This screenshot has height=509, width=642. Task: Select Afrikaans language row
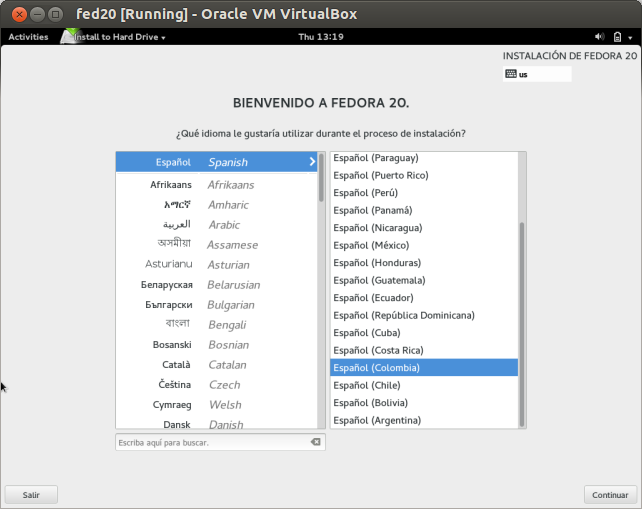click(217, 185)
